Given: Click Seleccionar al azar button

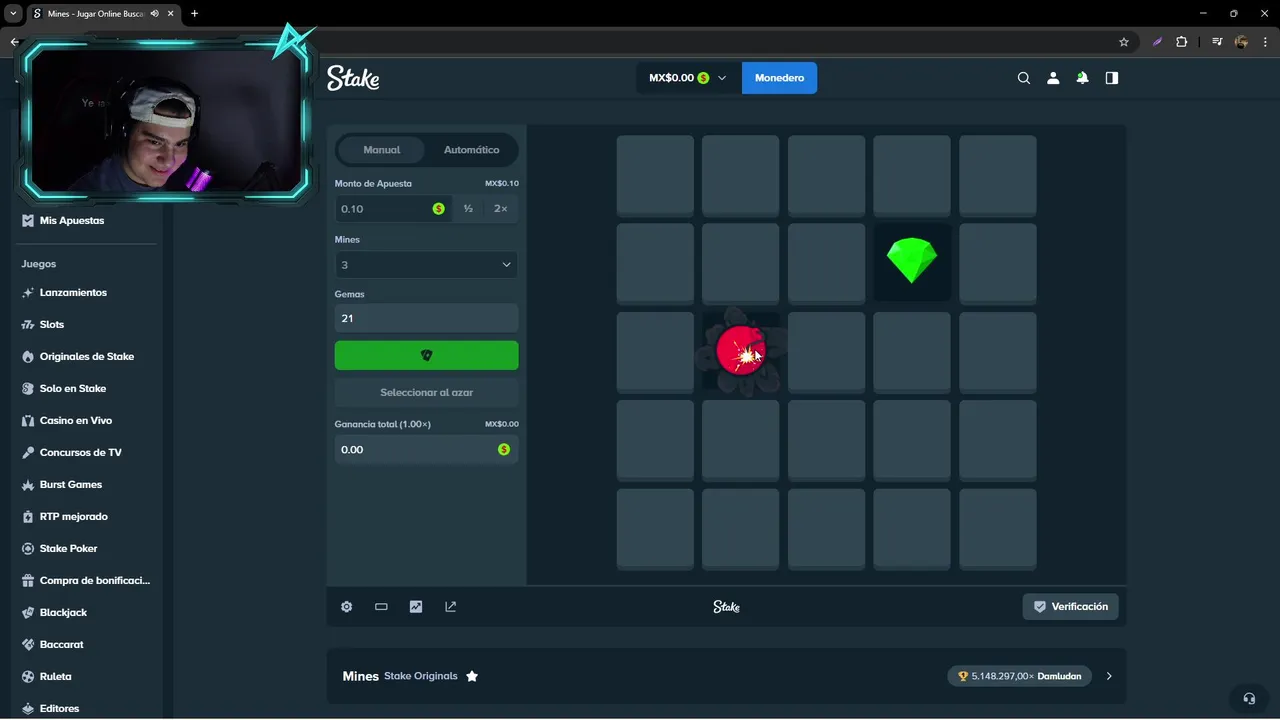Looking at the screenshot, I should point(426,392).
